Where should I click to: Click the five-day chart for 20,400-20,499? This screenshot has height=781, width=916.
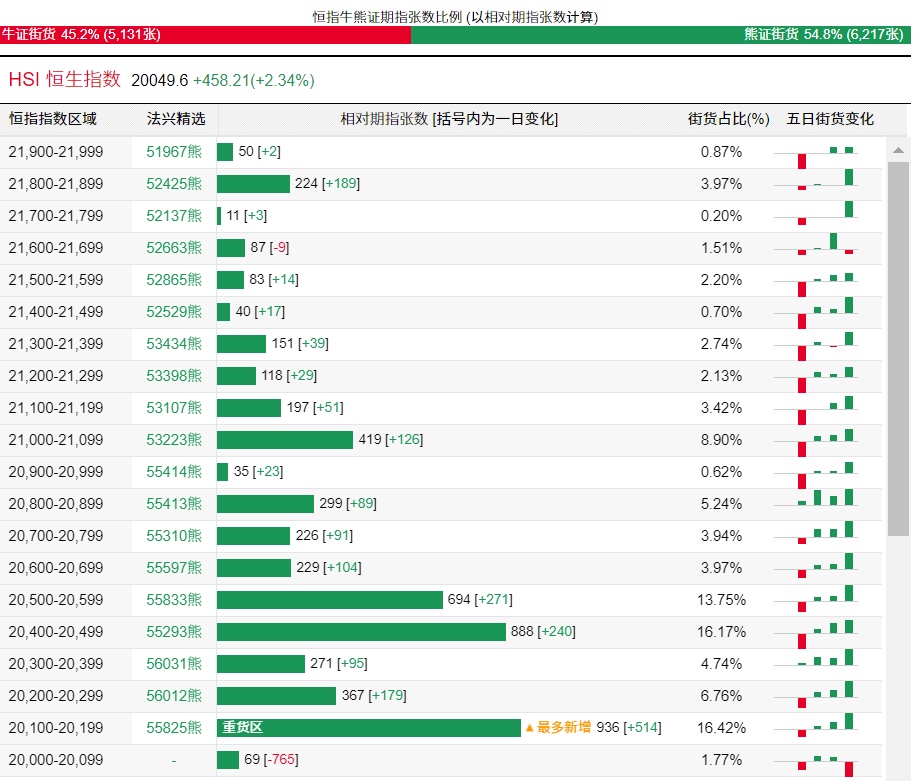click(x=816, y=634)
